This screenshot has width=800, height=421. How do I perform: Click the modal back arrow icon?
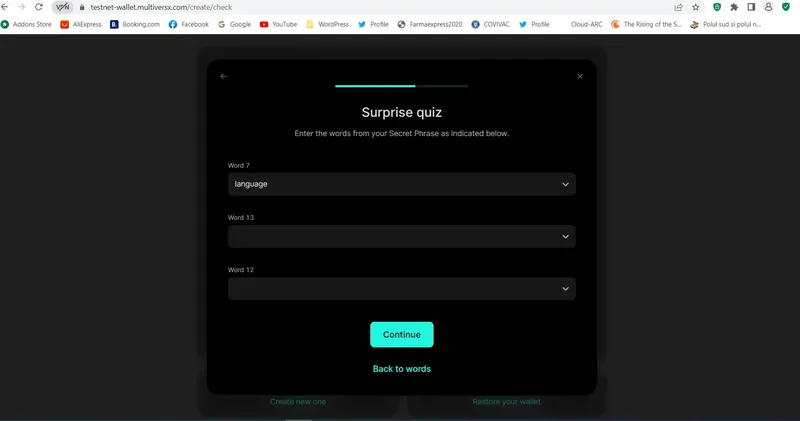pyautogui.click(x=223, y=77)
